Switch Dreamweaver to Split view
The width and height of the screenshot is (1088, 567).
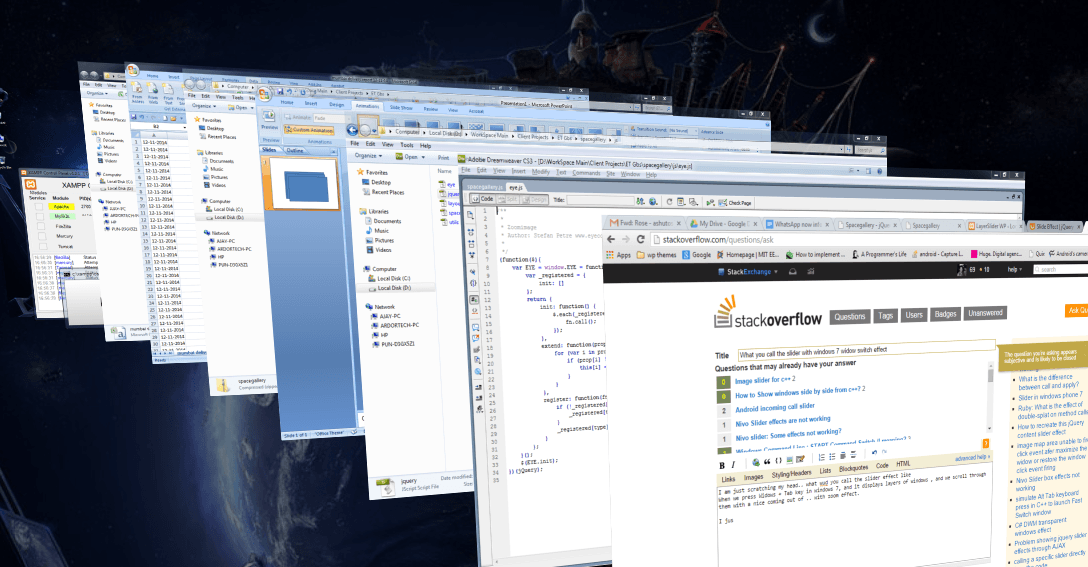tap(507, 199)
